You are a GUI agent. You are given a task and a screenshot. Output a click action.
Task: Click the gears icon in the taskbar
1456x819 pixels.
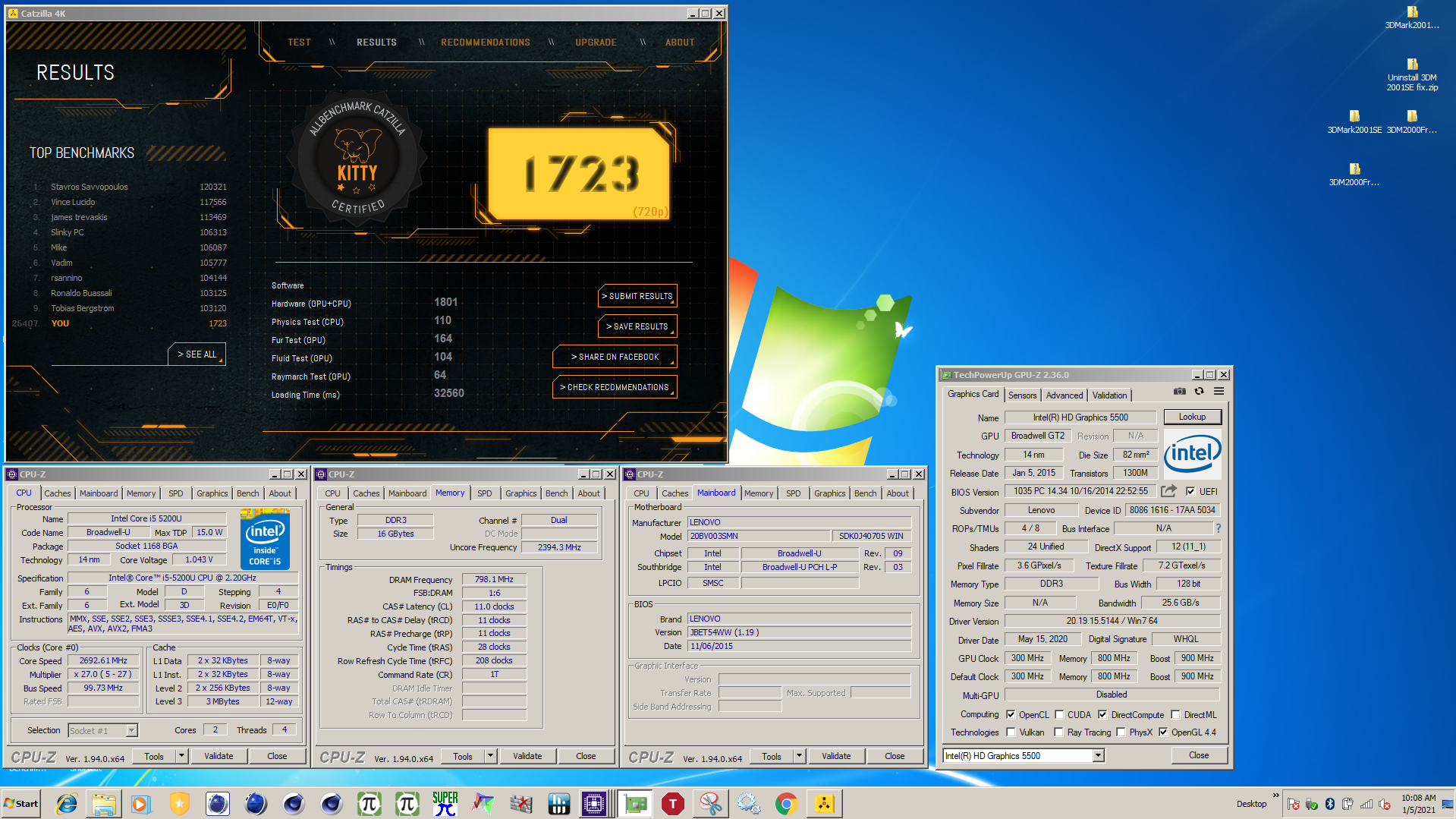click(748, 804)
